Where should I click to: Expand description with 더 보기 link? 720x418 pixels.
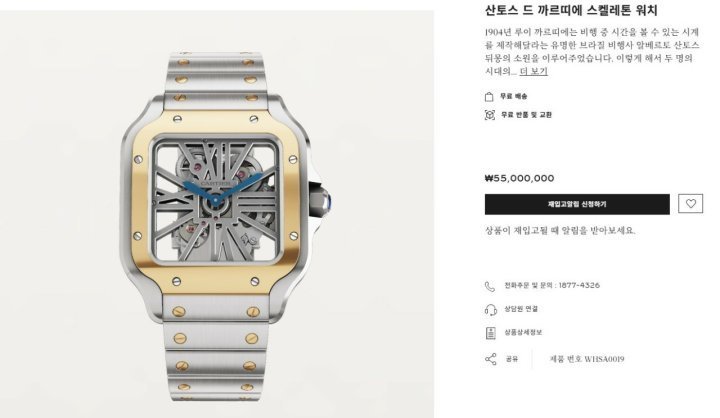[534, 71]
